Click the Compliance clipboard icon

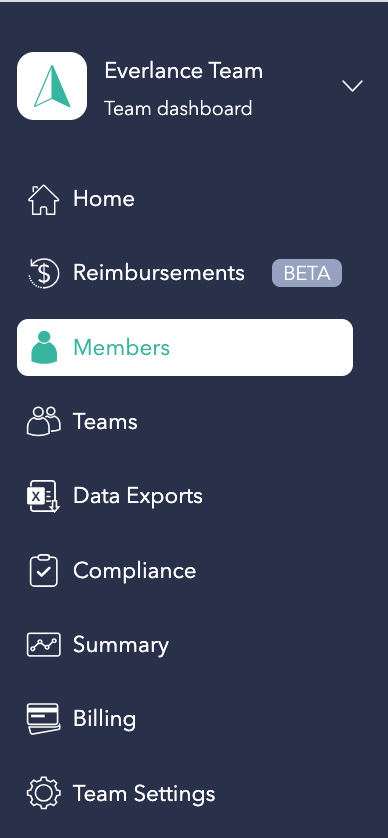tap(43, 570)
